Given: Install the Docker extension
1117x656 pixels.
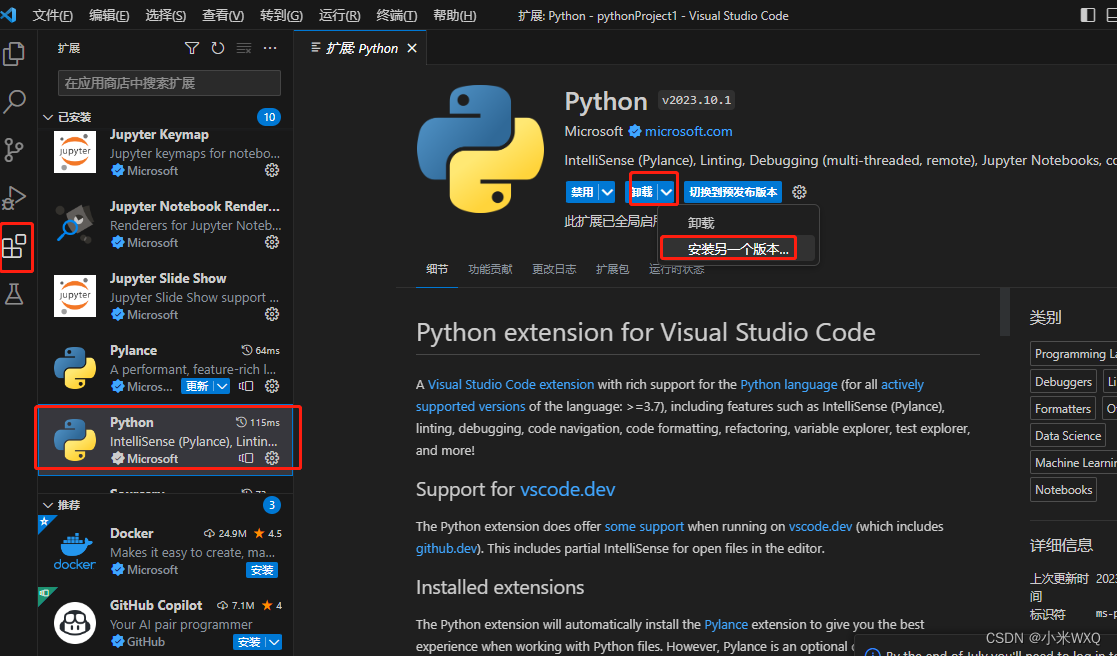Looking at the screenshot, I should (261, 570).
